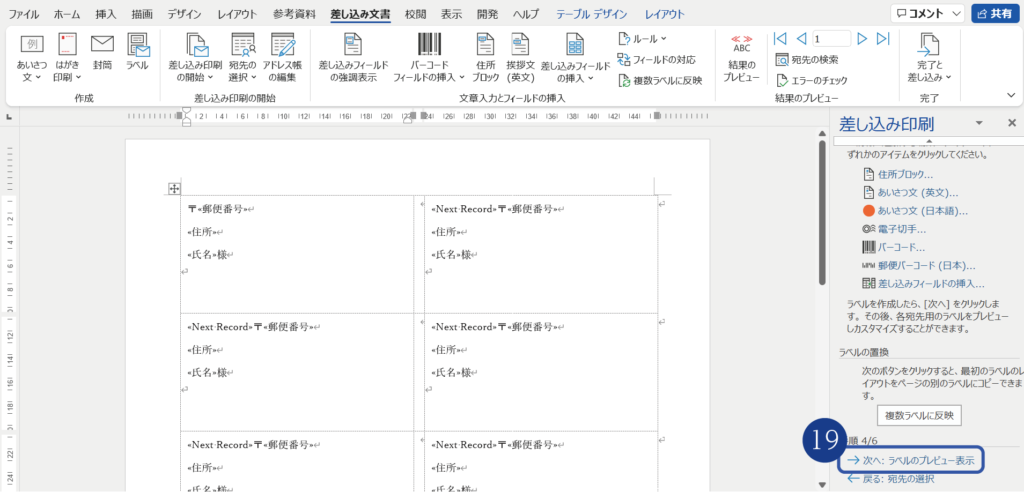The width and height of the screenshot is (1024, 492).
Task: Click 差し込みフィールドの強調表示 icon
Action: tap(353, 56)
